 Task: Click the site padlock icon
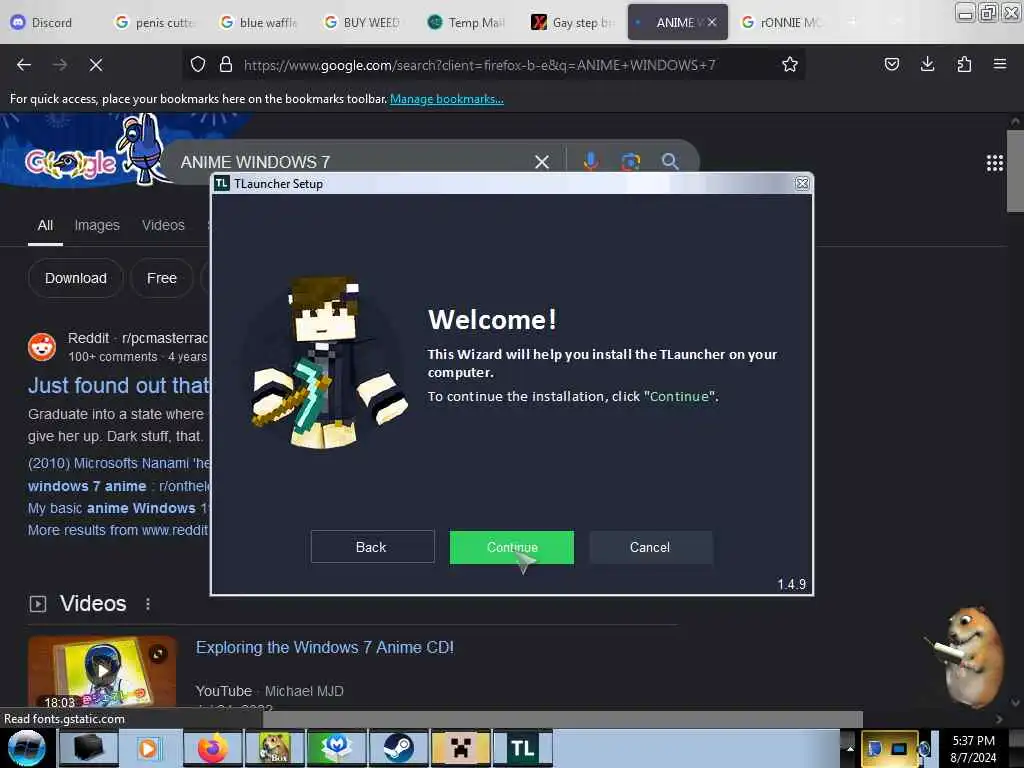pos(226,65)
